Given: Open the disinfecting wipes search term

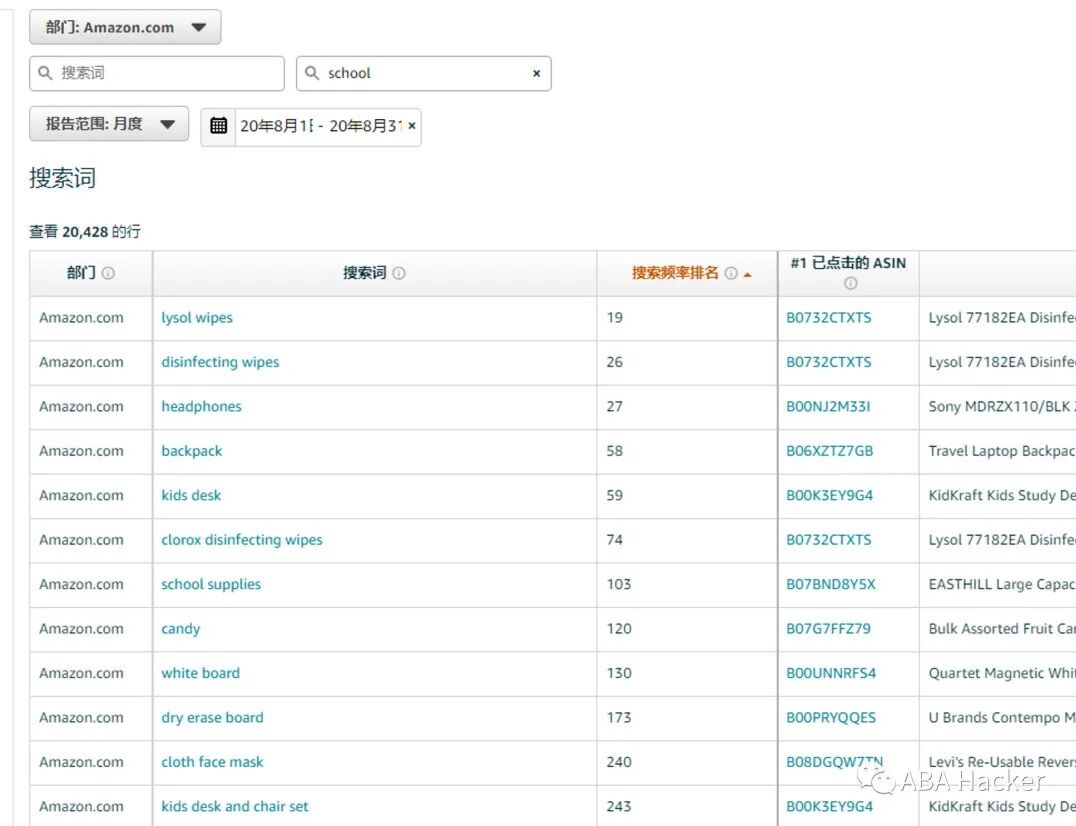Looking at the screenshot, I should coord(220,362).
